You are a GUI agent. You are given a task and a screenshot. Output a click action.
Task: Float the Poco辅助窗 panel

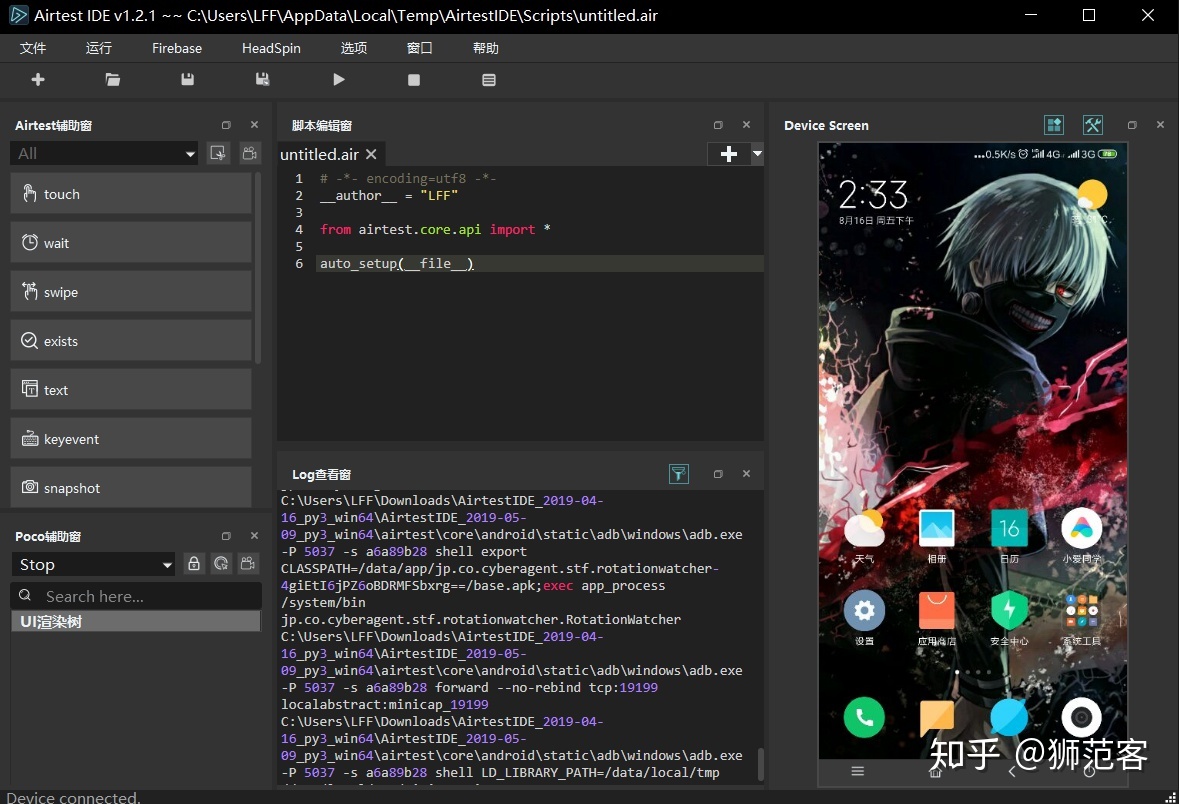tap(226, 536)
